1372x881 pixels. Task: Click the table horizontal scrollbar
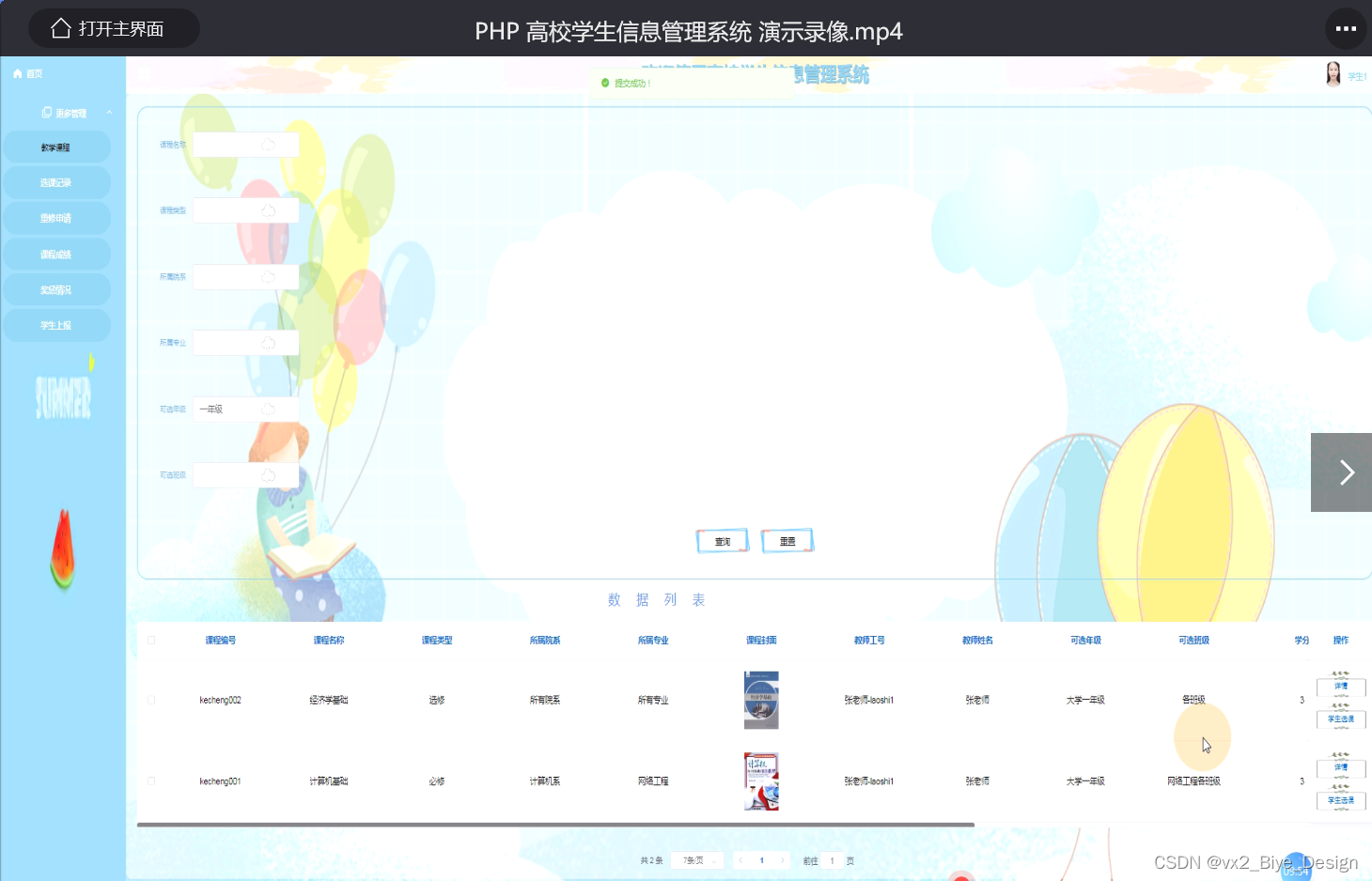click(555, 825)
